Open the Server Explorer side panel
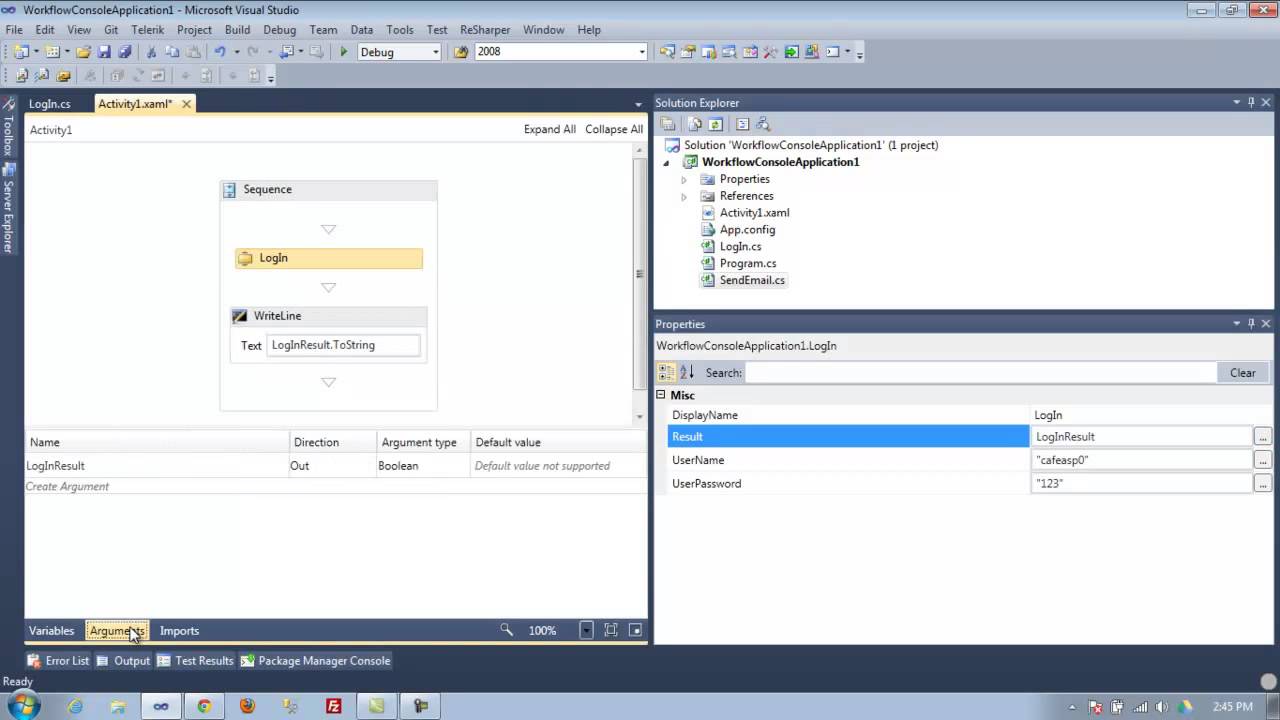The image size is (1280, 720). point(8,208)
